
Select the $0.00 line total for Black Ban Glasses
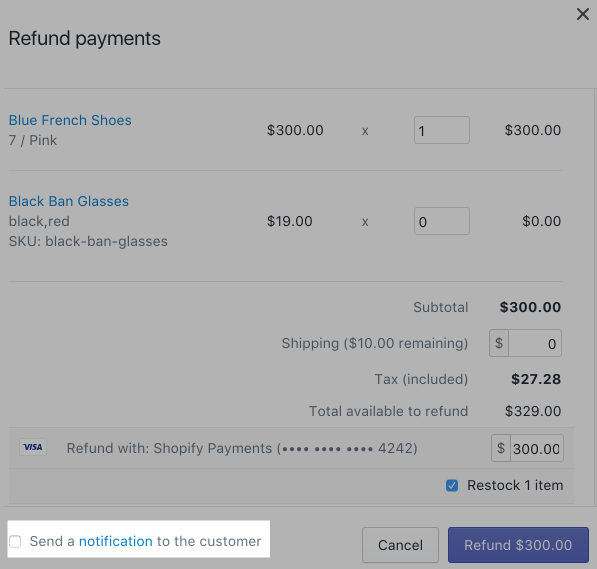(x=541, y=221)
